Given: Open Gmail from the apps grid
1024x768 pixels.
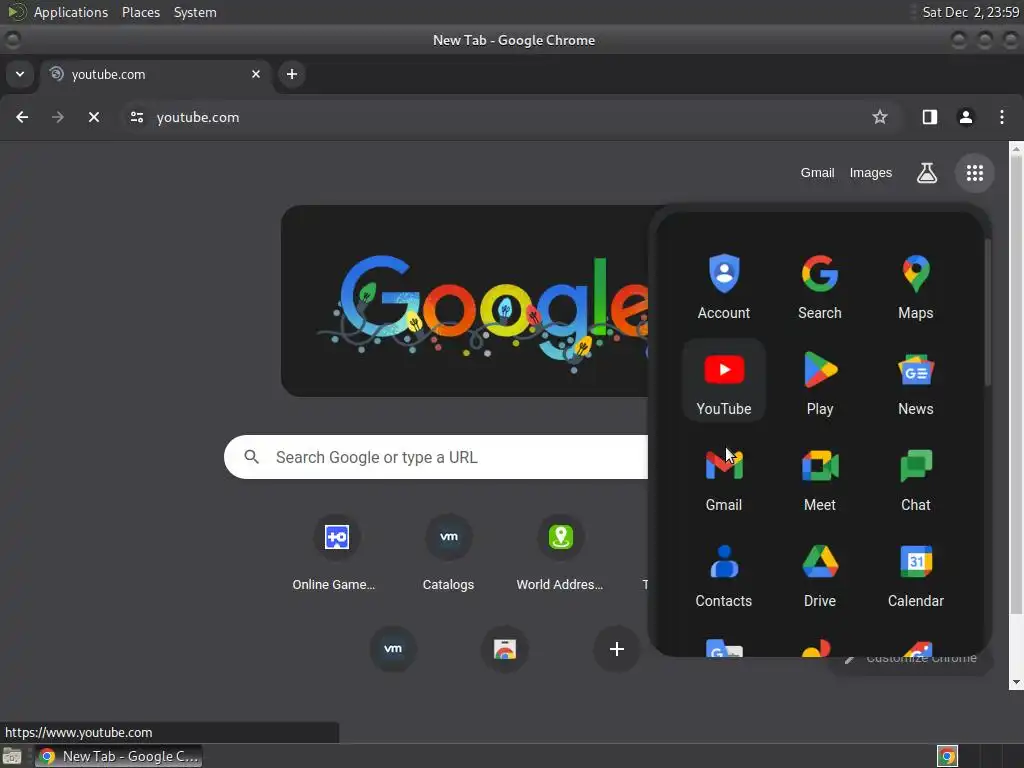Looking at the screenshot, I should (x=724, y=478).
